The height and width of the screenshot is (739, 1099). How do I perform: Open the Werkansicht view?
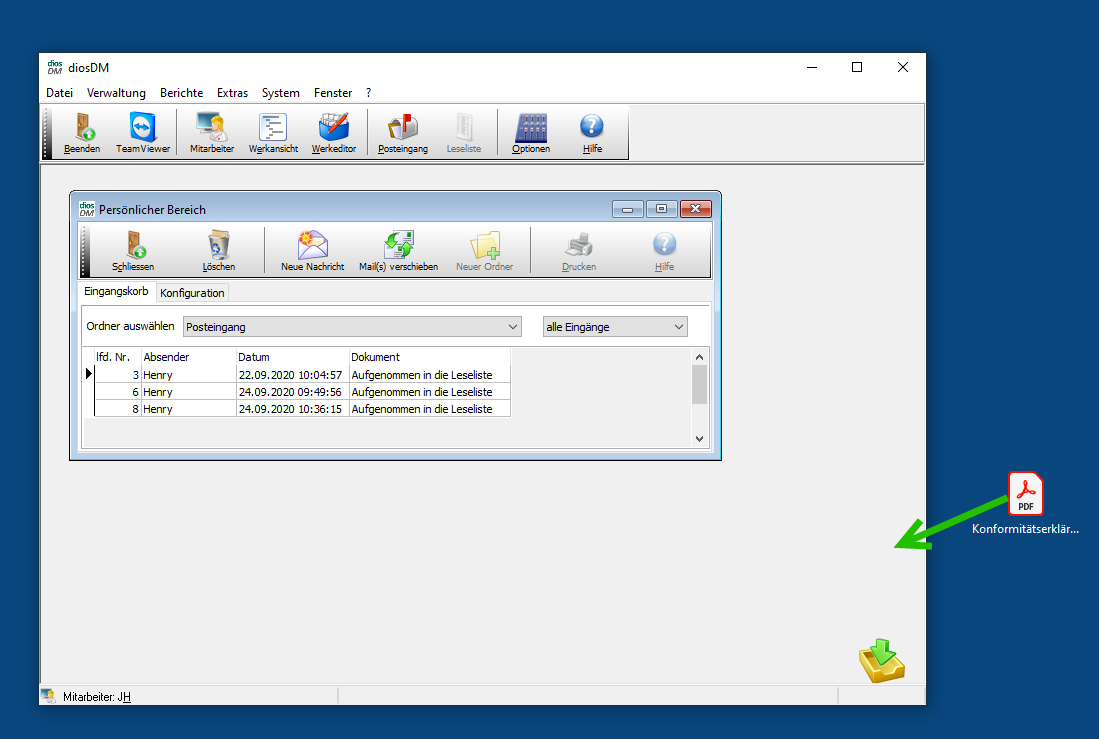pos(273,133)
